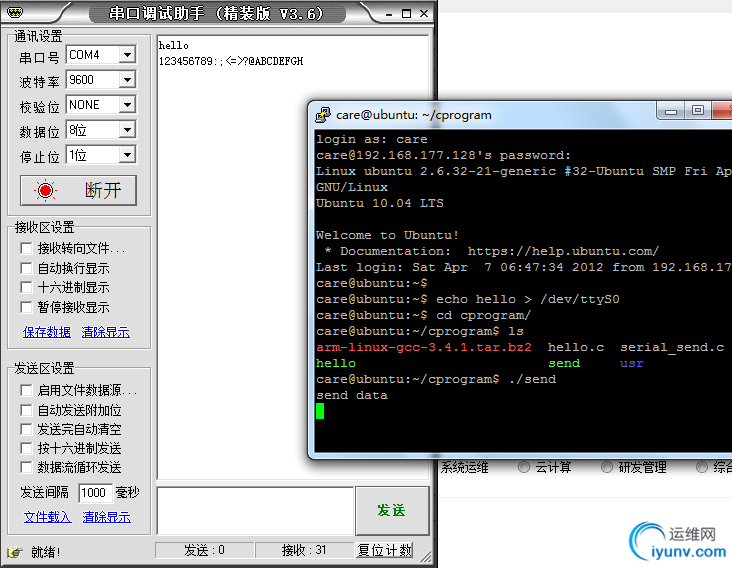
Task: Click the 保存数据 link
Action: point(47,332)
